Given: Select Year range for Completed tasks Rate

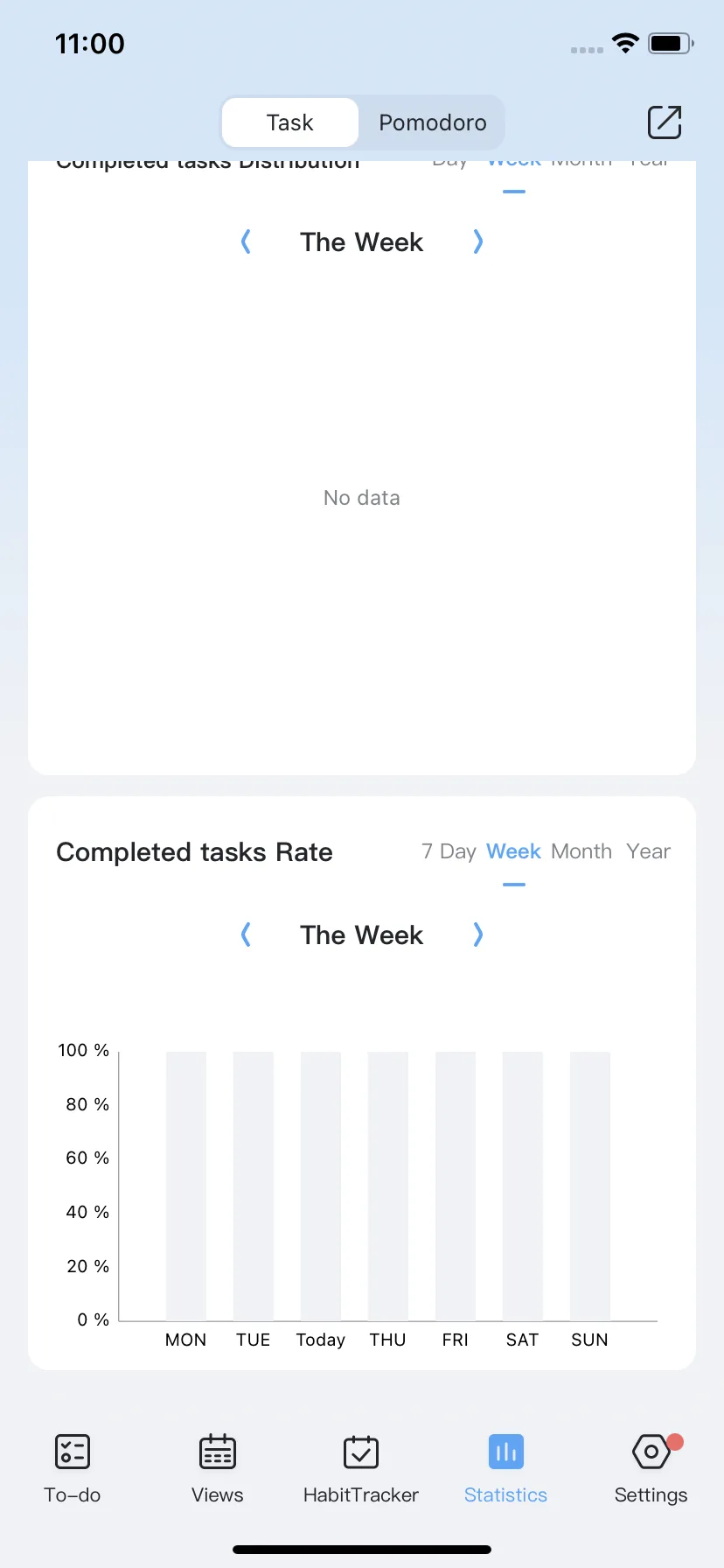Looking at the screenshot, I should coord(649,851).
